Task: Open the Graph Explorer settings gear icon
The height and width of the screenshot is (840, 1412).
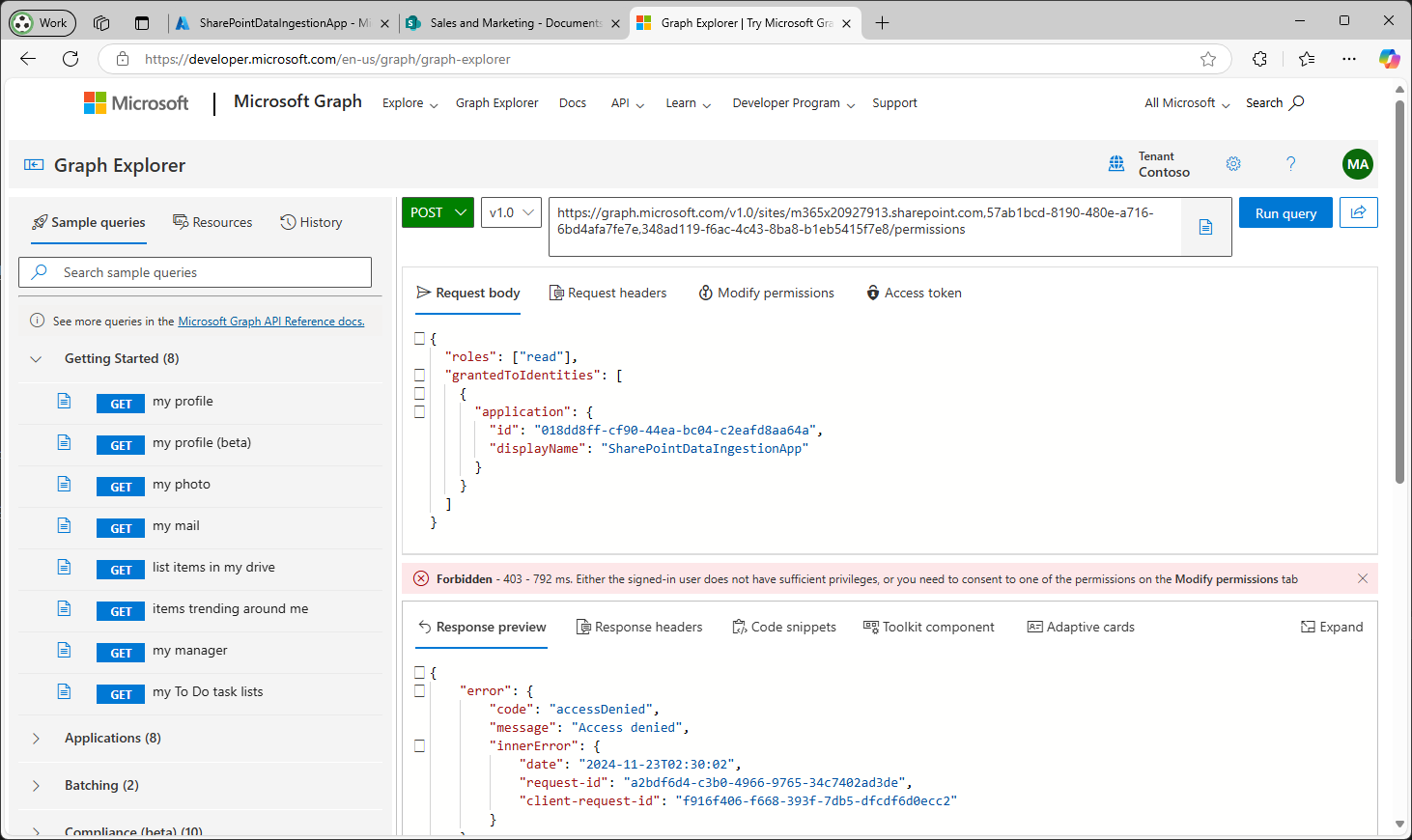Action: (1233, 164)
